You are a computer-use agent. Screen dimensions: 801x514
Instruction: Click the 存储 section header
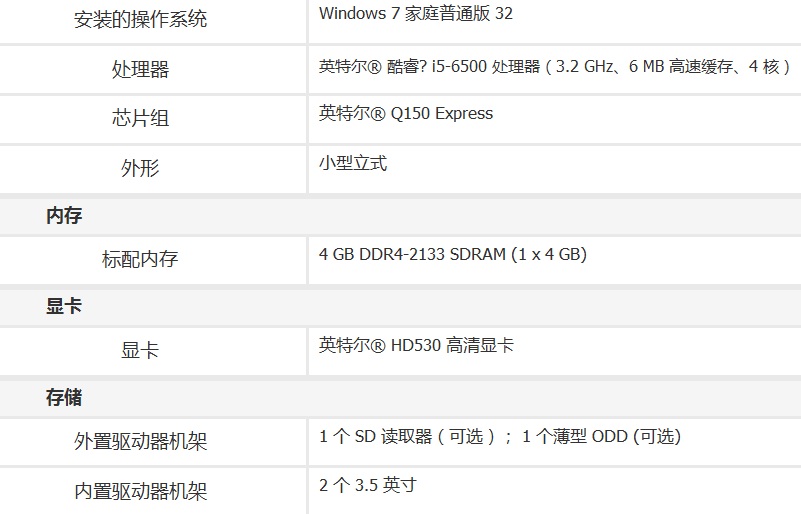(64, 397)
